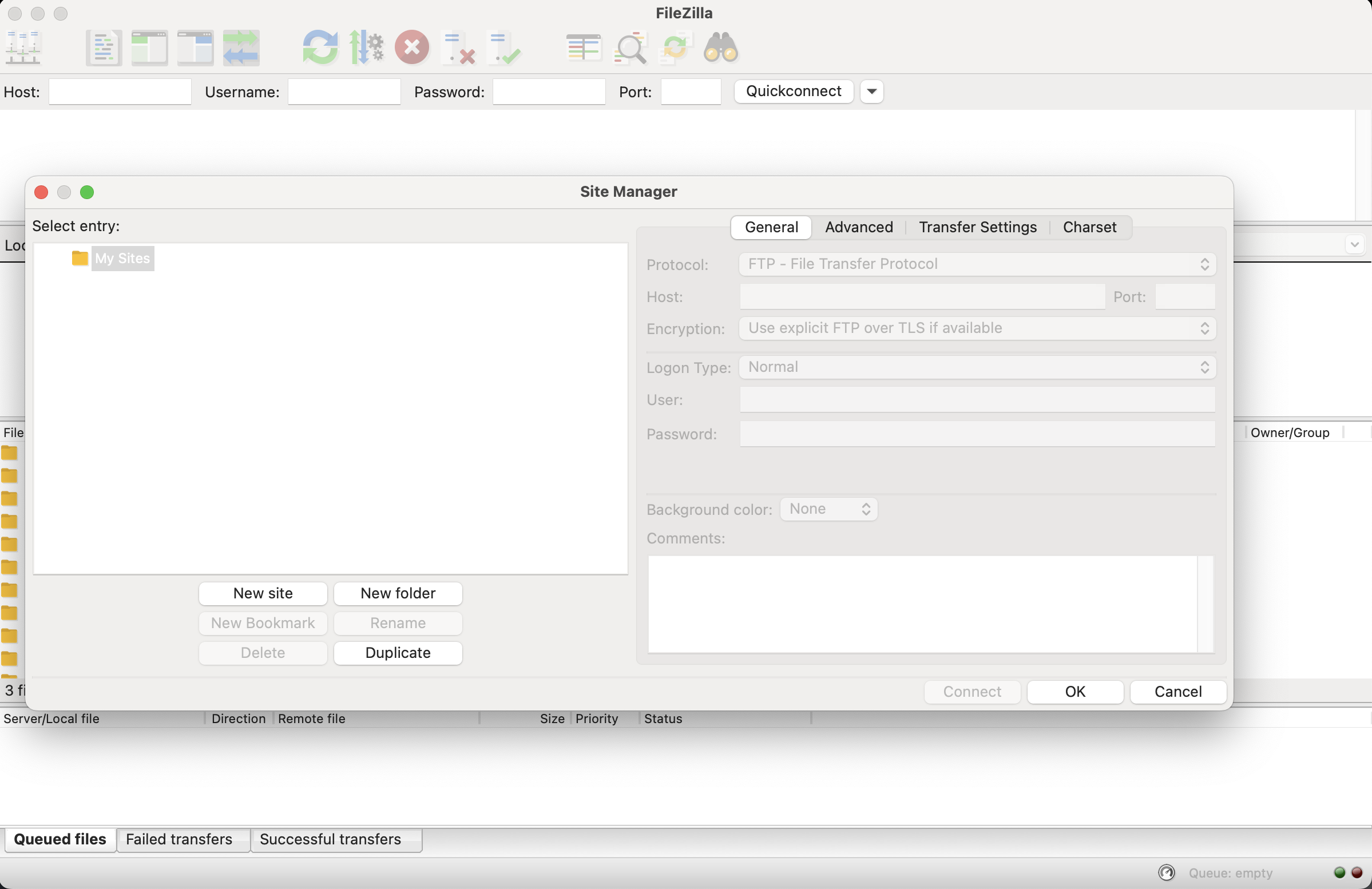Click the binoculars file search icon
Viewport: 1372px width, 889px height.
tap(720, 47)
